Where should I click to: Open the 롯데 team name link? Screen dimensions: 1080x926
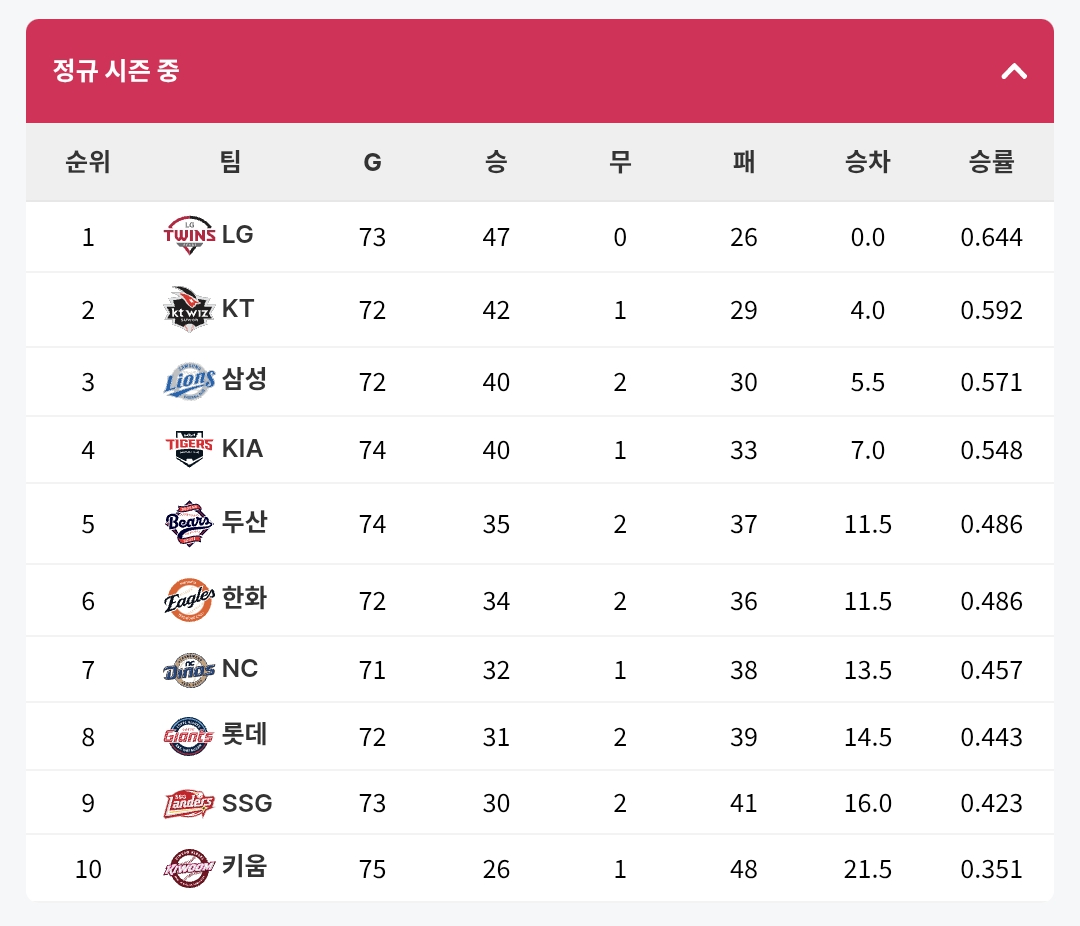click(245, 734)
